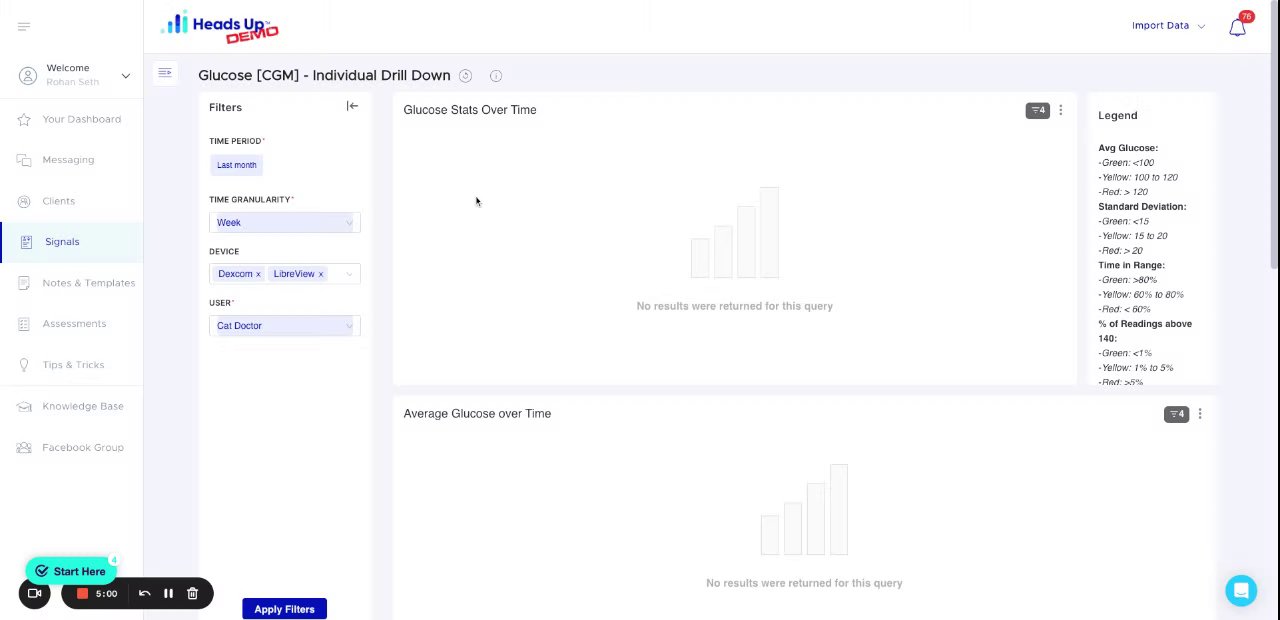Click the Knowledge Base sidebar icon

(24, 406)
